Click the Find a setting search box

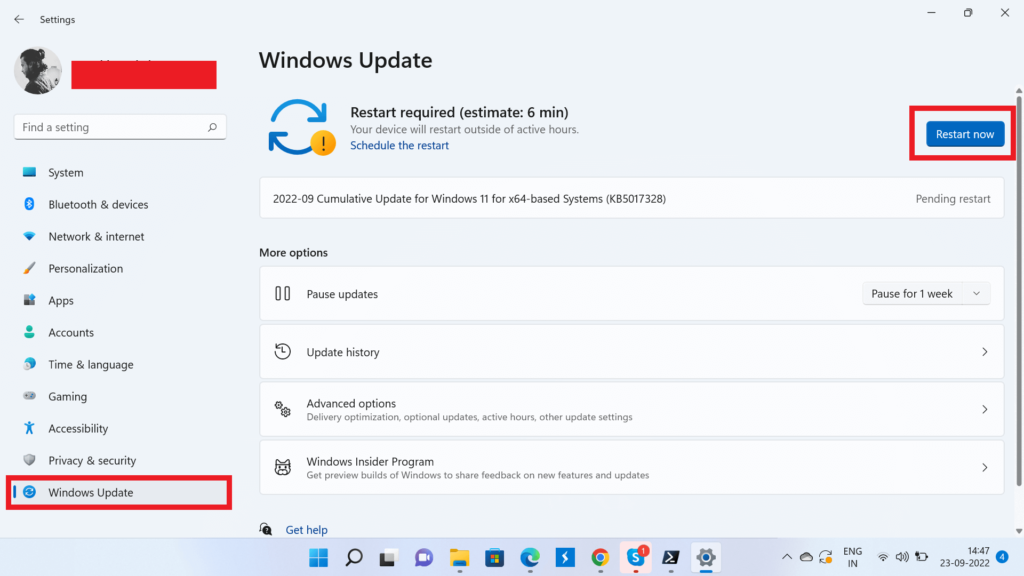[120, 127]
